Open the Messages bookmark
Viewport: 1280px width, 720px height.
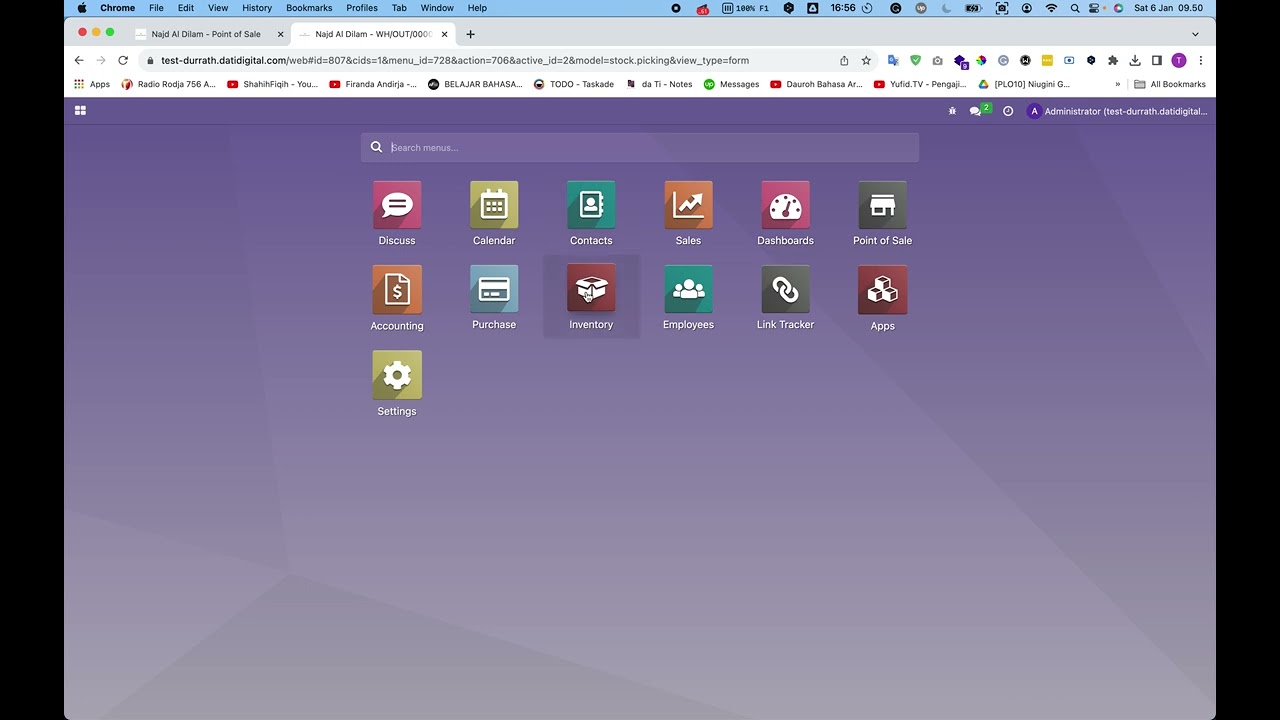[x=731, y=84]
